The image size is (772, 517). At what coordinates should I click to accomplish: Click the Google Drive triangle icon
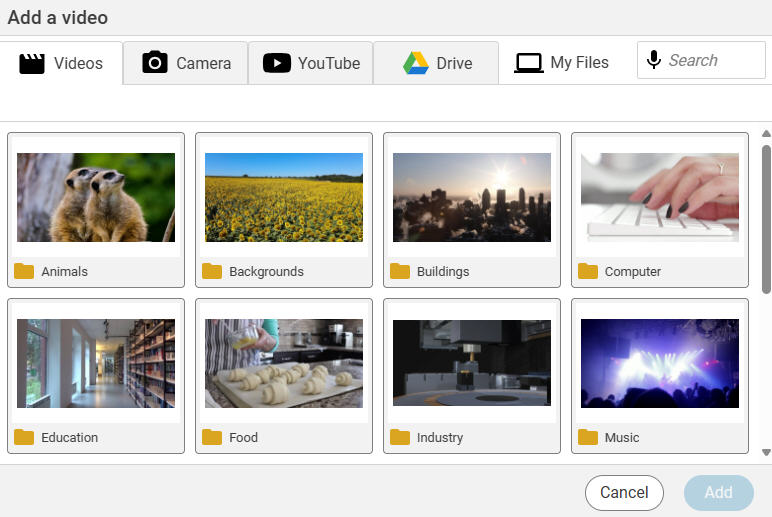[416, 63]
